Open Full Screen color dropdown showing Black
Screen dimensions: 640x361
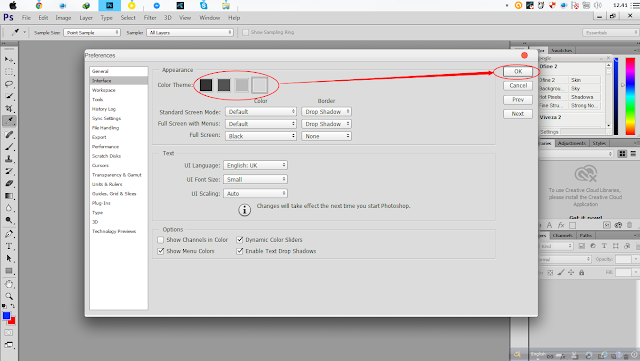(x=260, y=136)
